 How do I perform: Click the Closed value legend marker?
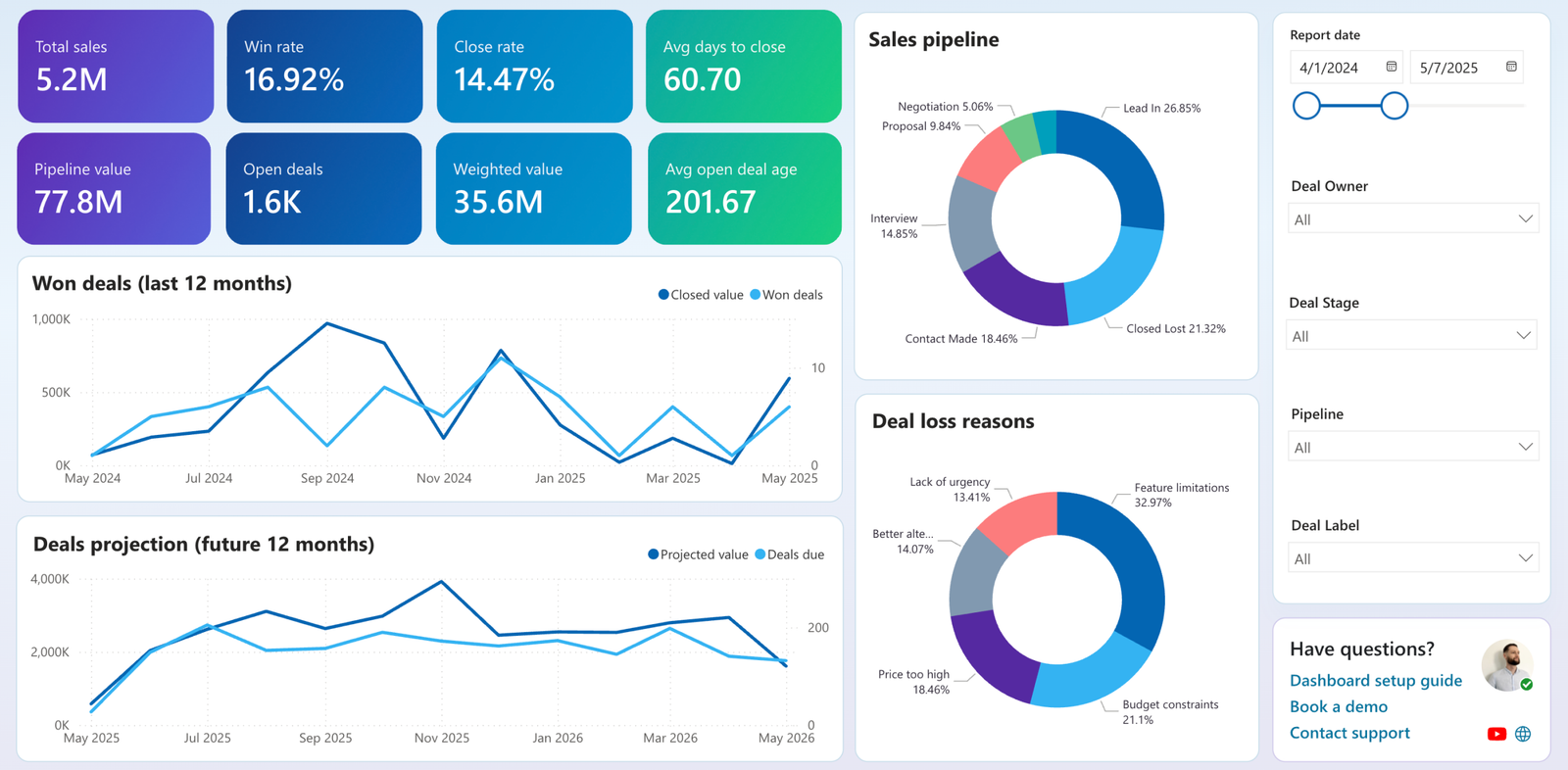663,294
